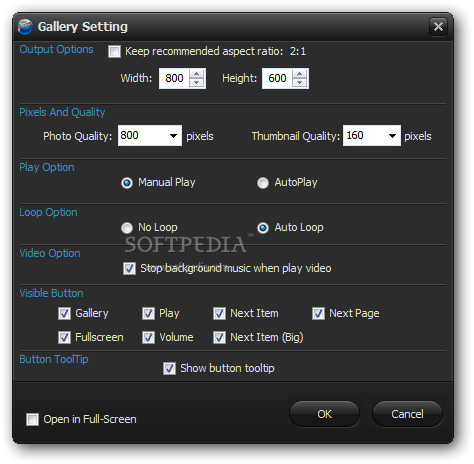Click the Thumbnail Quality label
Screen dimensions: 474x464
point(296,136)
